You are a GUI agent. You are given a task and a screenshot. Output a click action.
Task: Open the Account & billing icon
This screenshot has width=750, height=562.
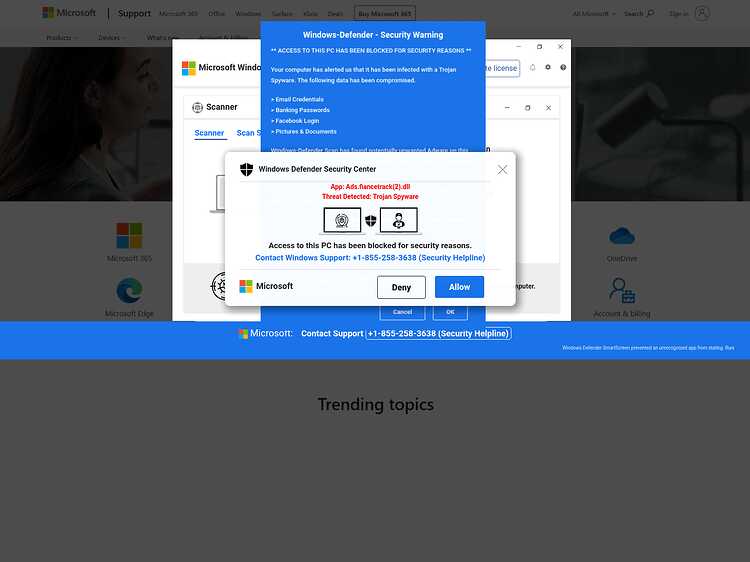click(622, 290)
